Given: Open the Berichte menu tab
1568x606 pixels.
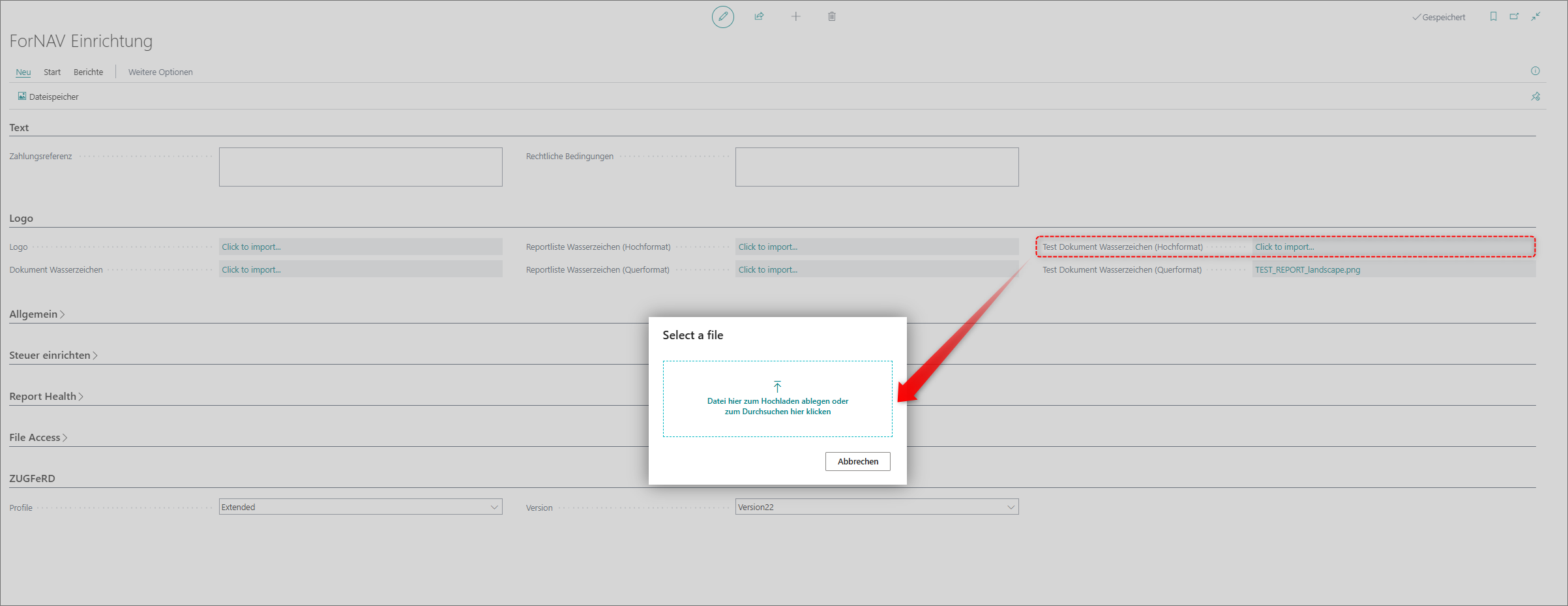Looking at the screenshot, I should (88, 72).
